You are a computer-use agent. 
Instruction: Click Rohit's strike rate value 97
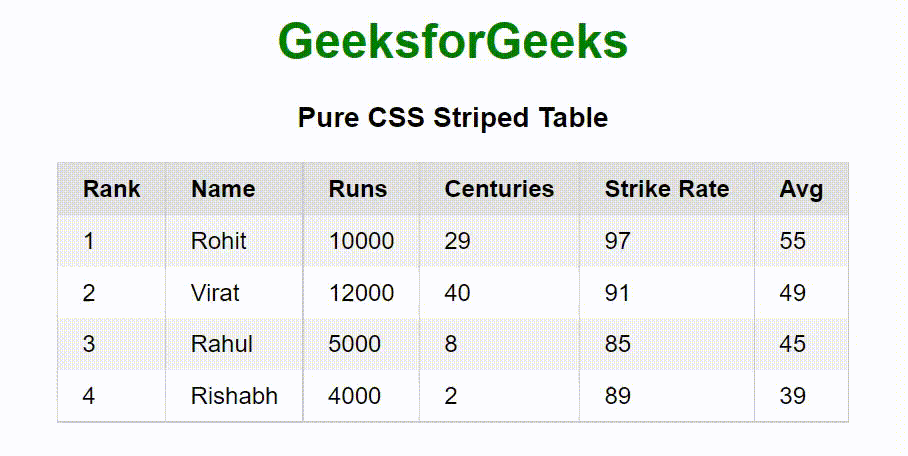618,241
